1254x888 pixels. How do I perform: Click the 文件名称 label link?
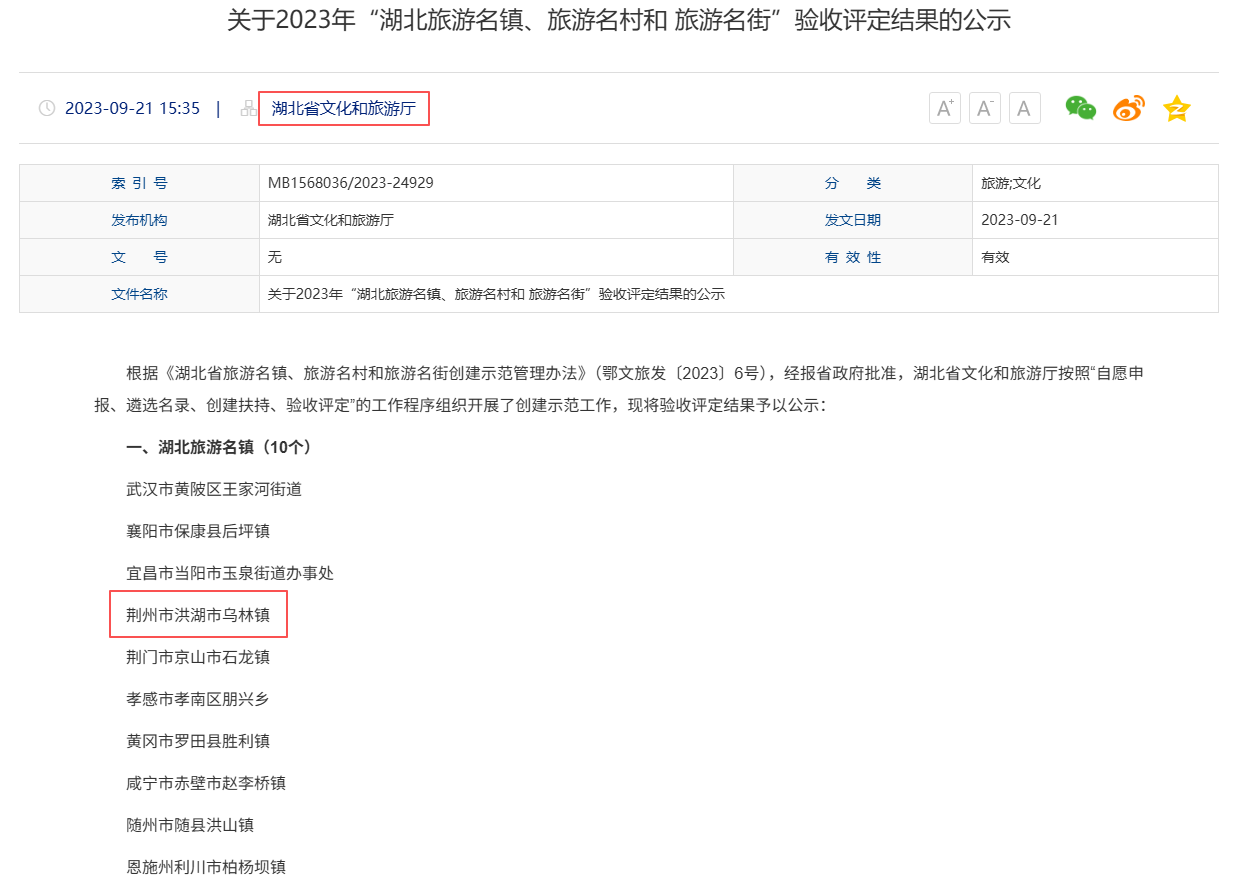pos(139,293)
